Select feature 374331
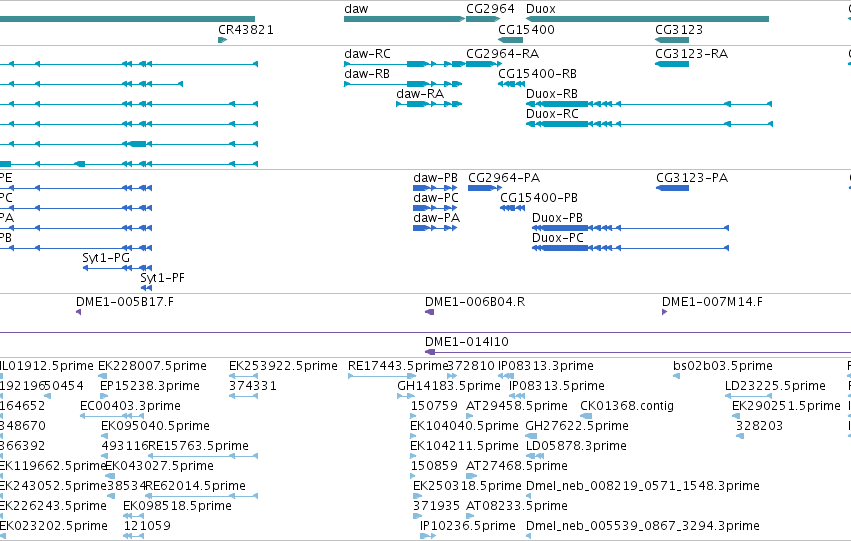This screenshot has width=851, height=541. (x=243, y=396)
